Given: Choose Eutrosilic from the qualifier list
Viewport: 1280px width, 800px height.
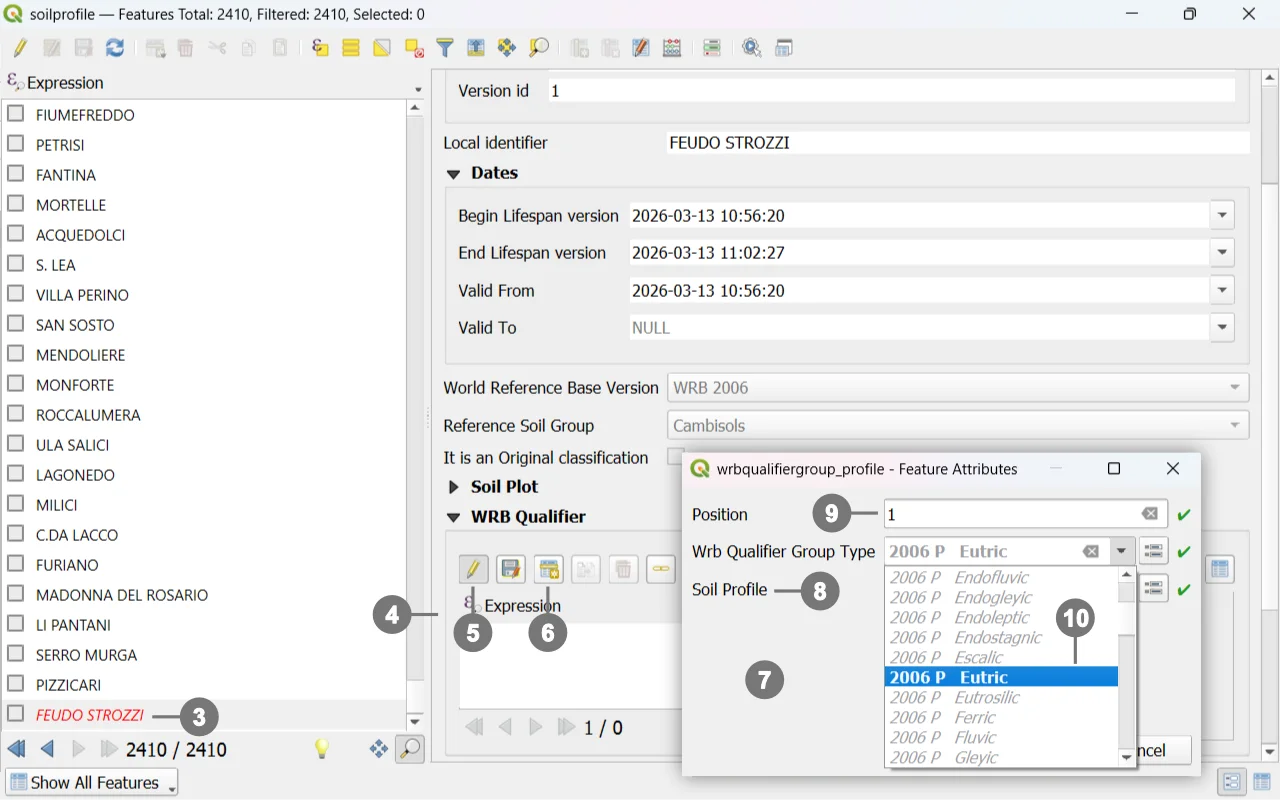Looking at the screenshot, I should (x=985, y=697).
